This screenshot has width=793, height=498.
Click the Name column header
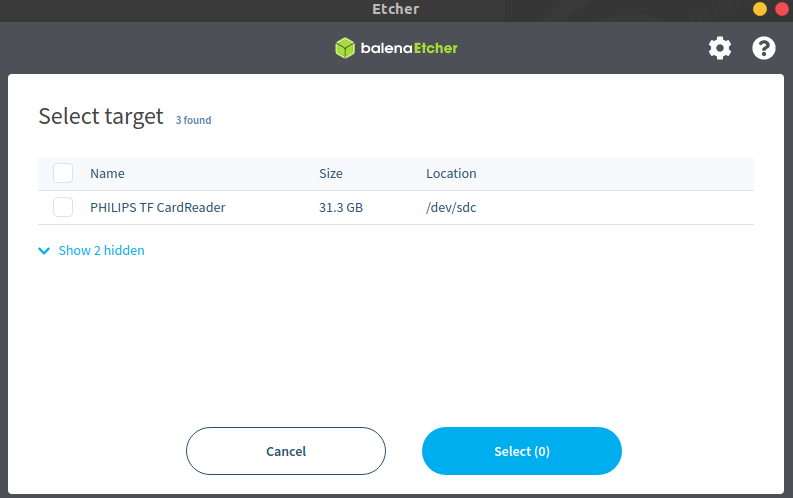point(107,173)
